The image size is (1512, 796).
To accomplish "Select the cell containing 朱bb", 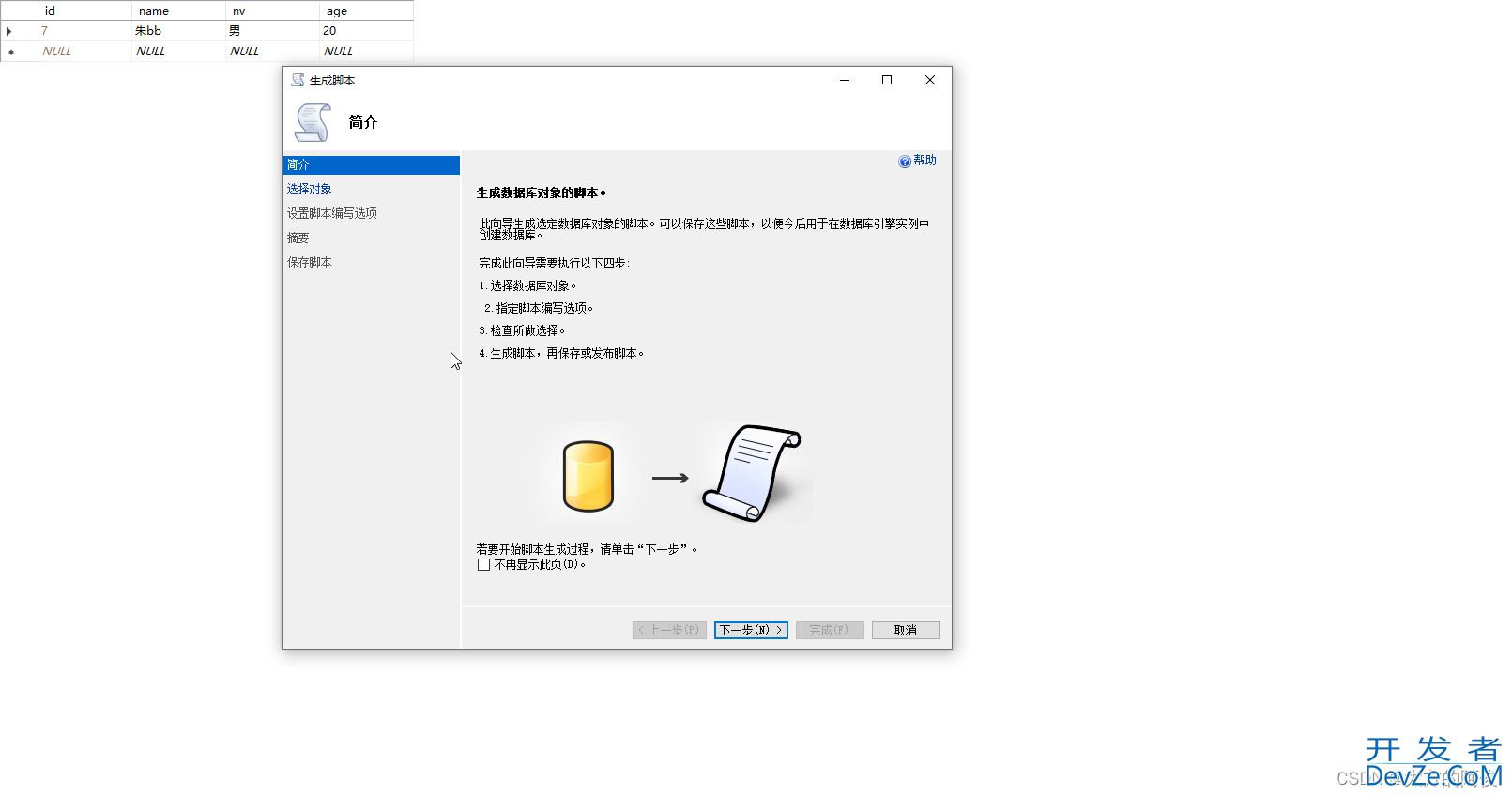I will click(178, 31).
